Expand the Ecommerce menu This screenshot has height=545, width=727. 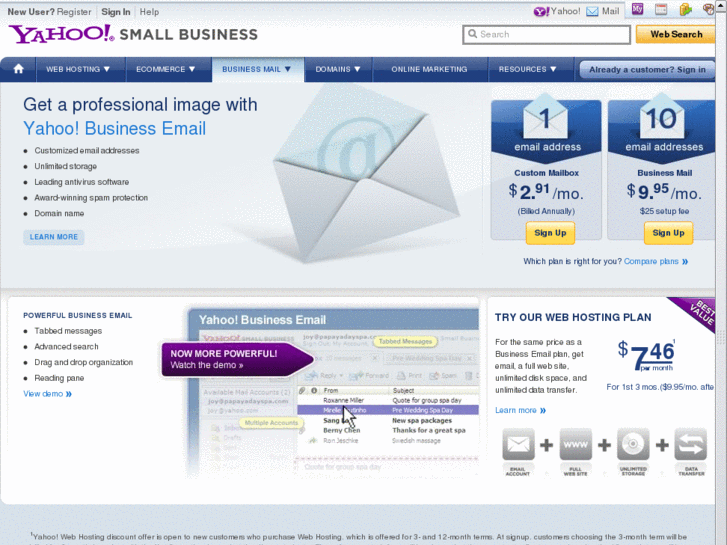click(165, 69)
